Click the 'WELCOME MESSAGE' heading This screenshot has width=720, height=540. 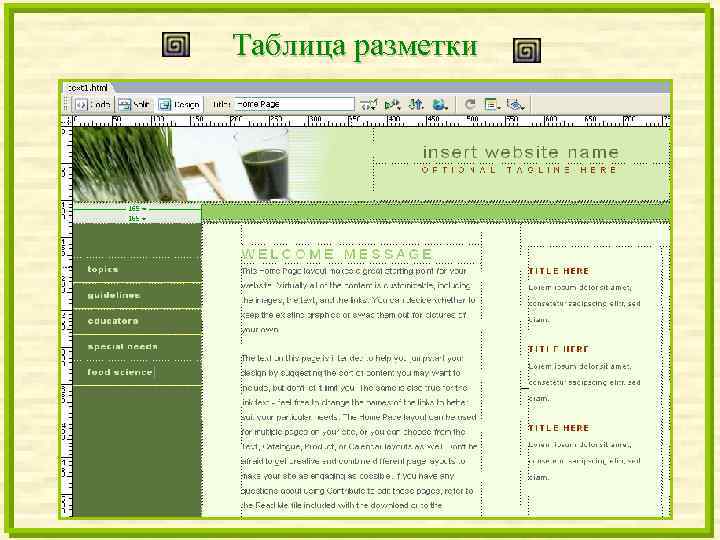point(337,254)
